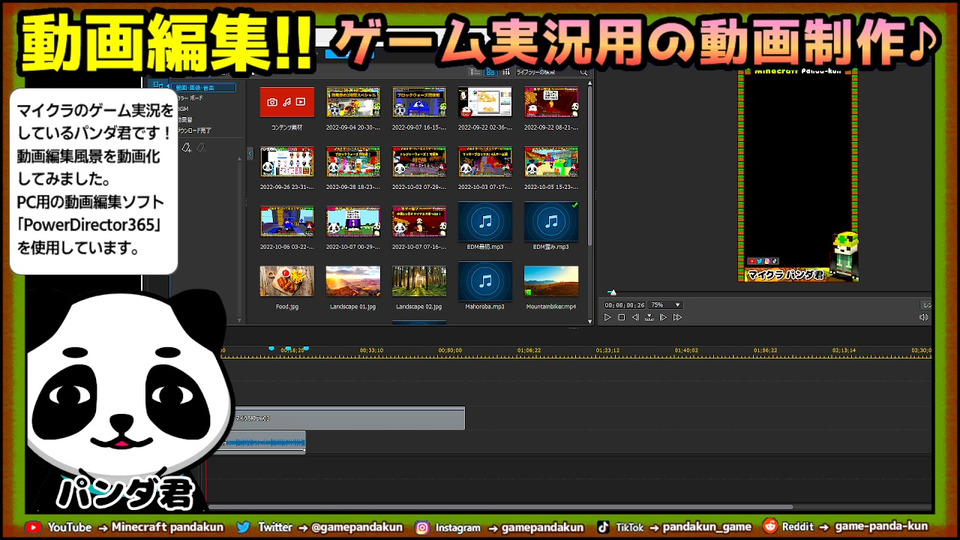Click tag list scroll-up arrow
960x540 pixels.
pyautogui.click(x=239, y=159)
